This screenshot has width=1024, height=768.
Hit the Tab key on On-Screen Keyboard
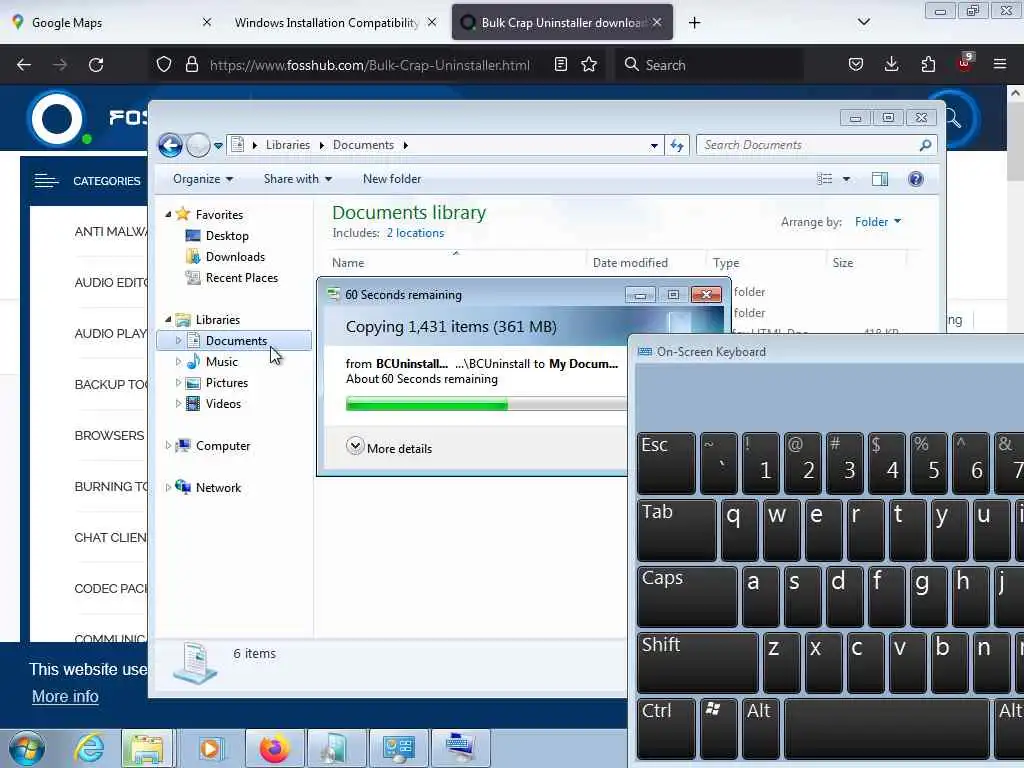tap(676, 529)
